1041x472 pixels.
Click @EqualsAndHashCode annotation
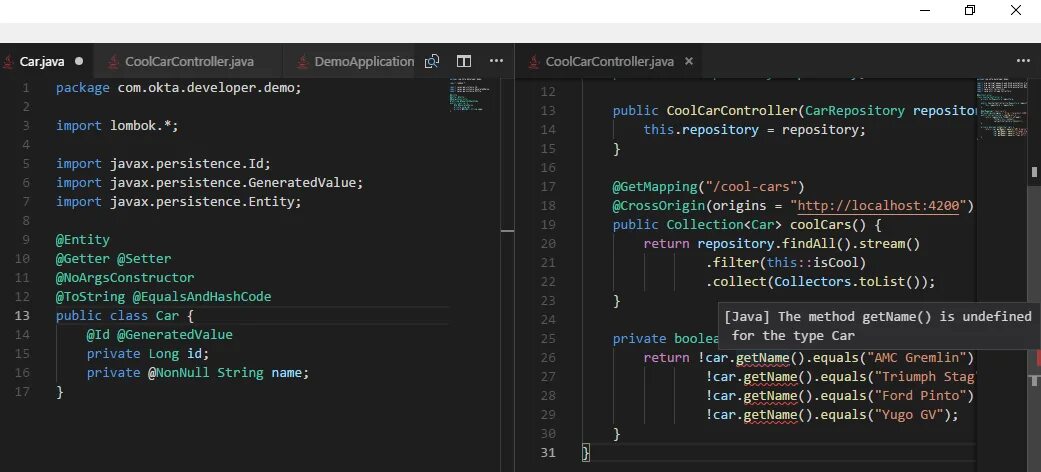point(202,297)
